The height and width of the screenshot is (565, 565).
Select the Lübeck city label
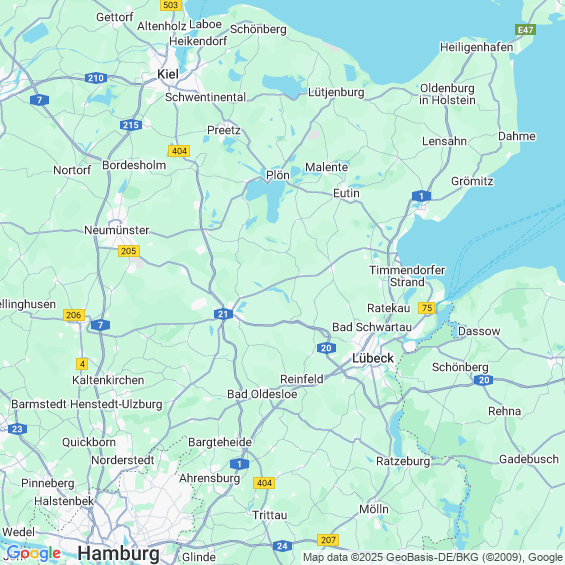373,358
